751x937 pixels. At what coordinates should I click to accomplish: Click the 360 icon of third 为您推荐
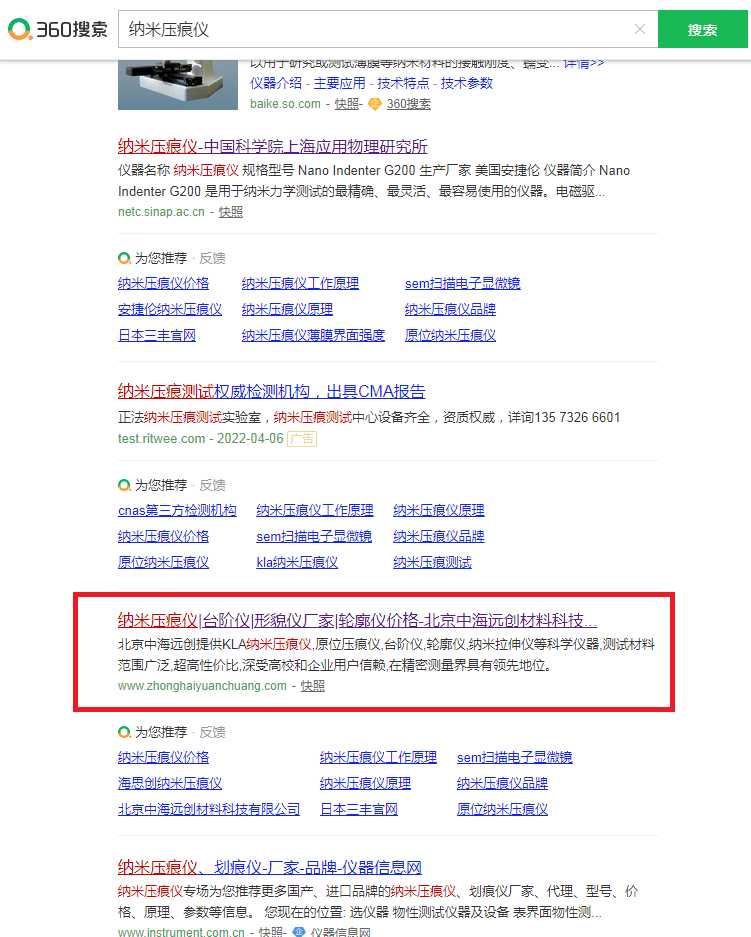tap(124, 732)
